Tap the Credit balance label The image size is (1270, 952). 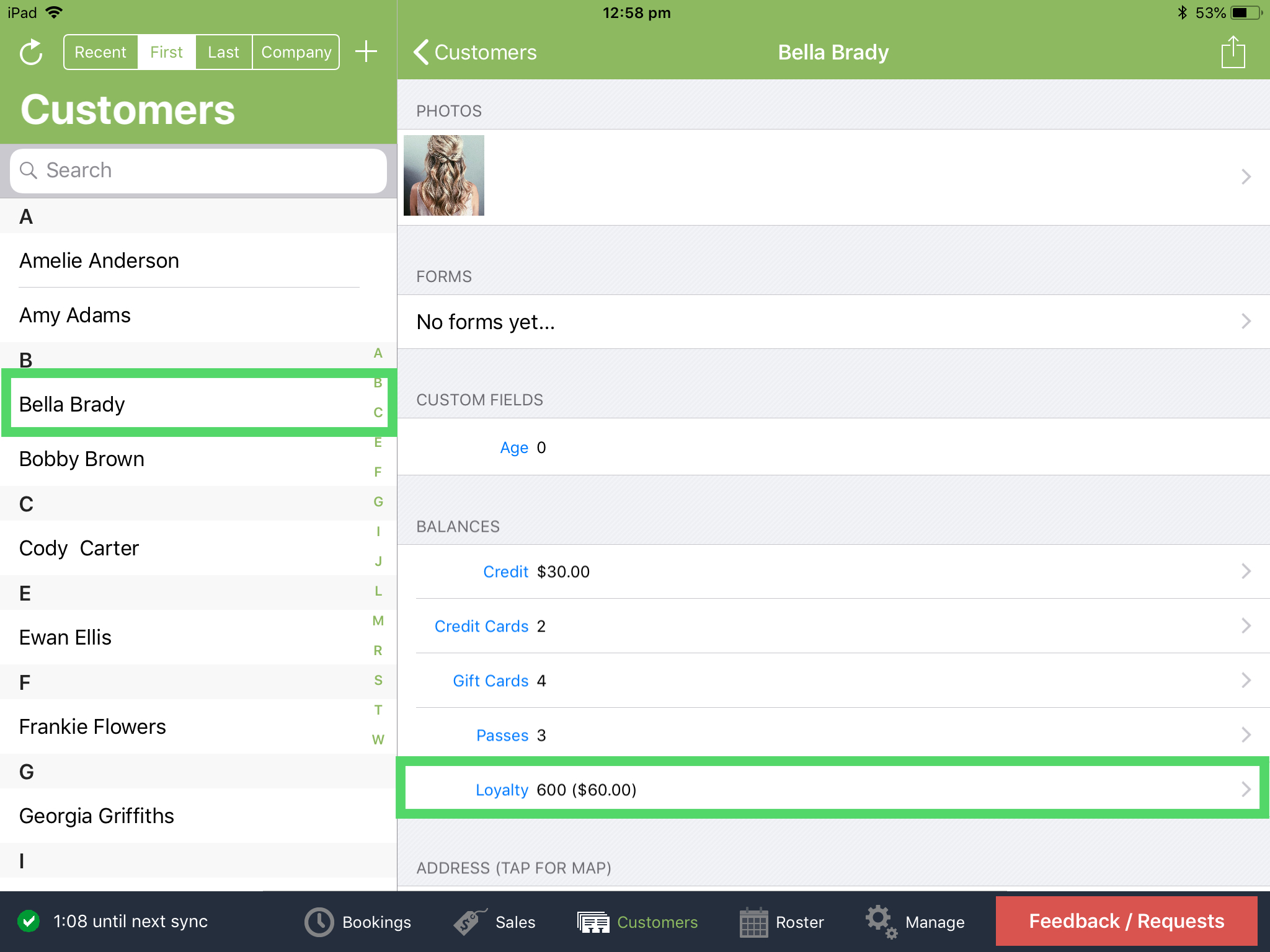tap(505, 571)
